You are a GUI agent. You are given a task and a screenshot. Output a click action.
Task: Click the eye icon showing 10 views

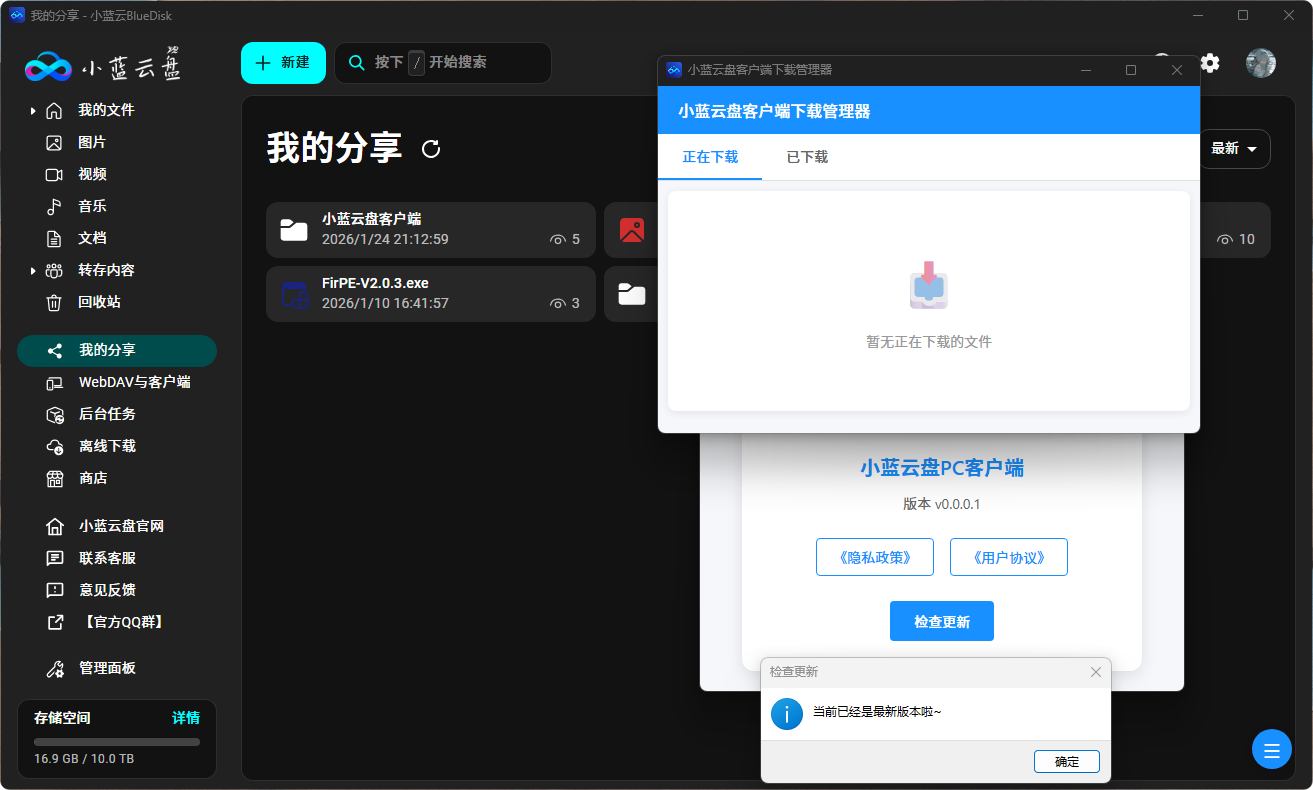(1225, 240)
